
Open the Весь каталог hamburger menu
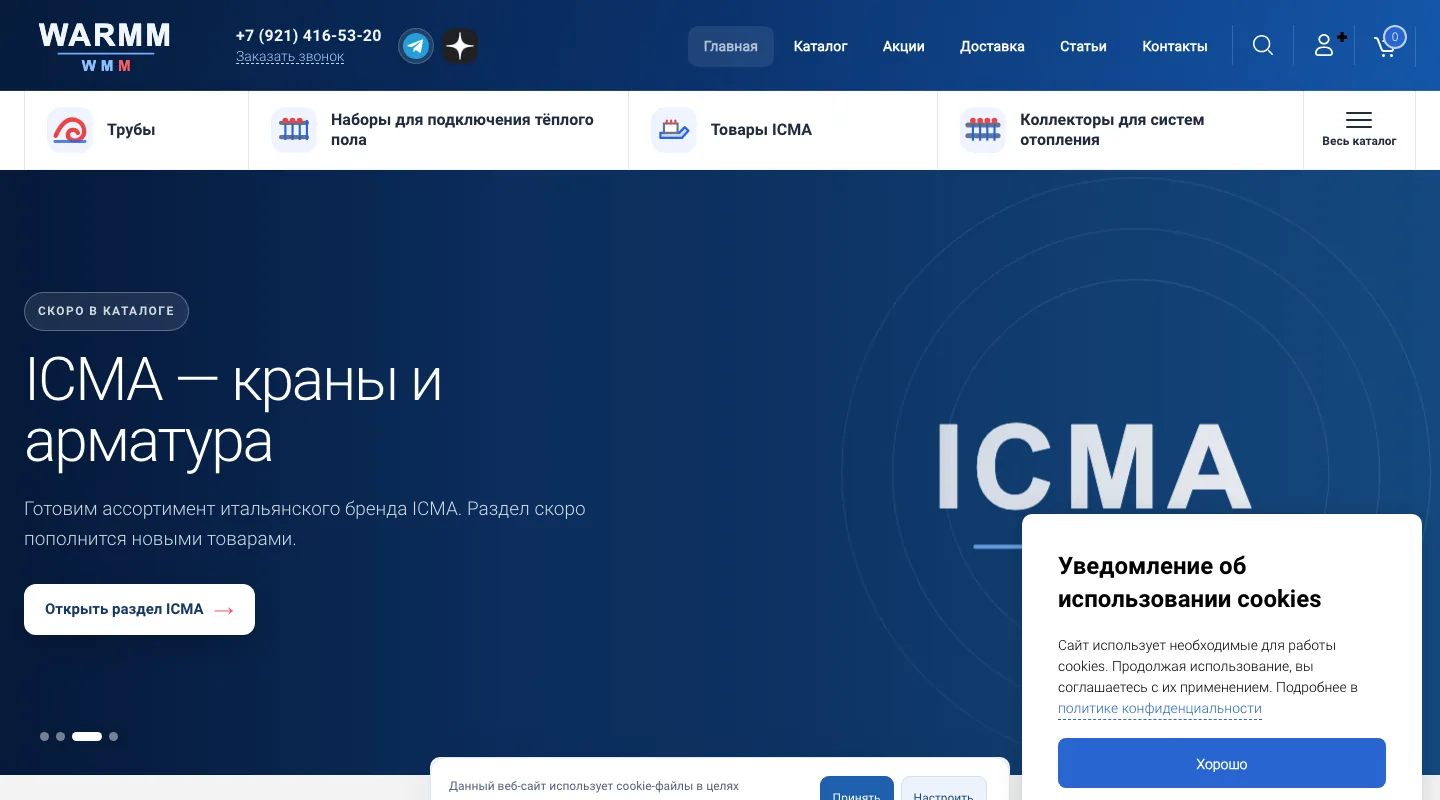click(1359, 130)
